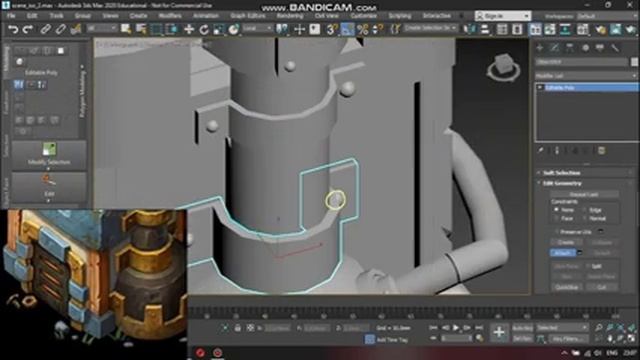Open the selection filter All dropdown
This screenshot has height=360, width=640.
[101, 29]
